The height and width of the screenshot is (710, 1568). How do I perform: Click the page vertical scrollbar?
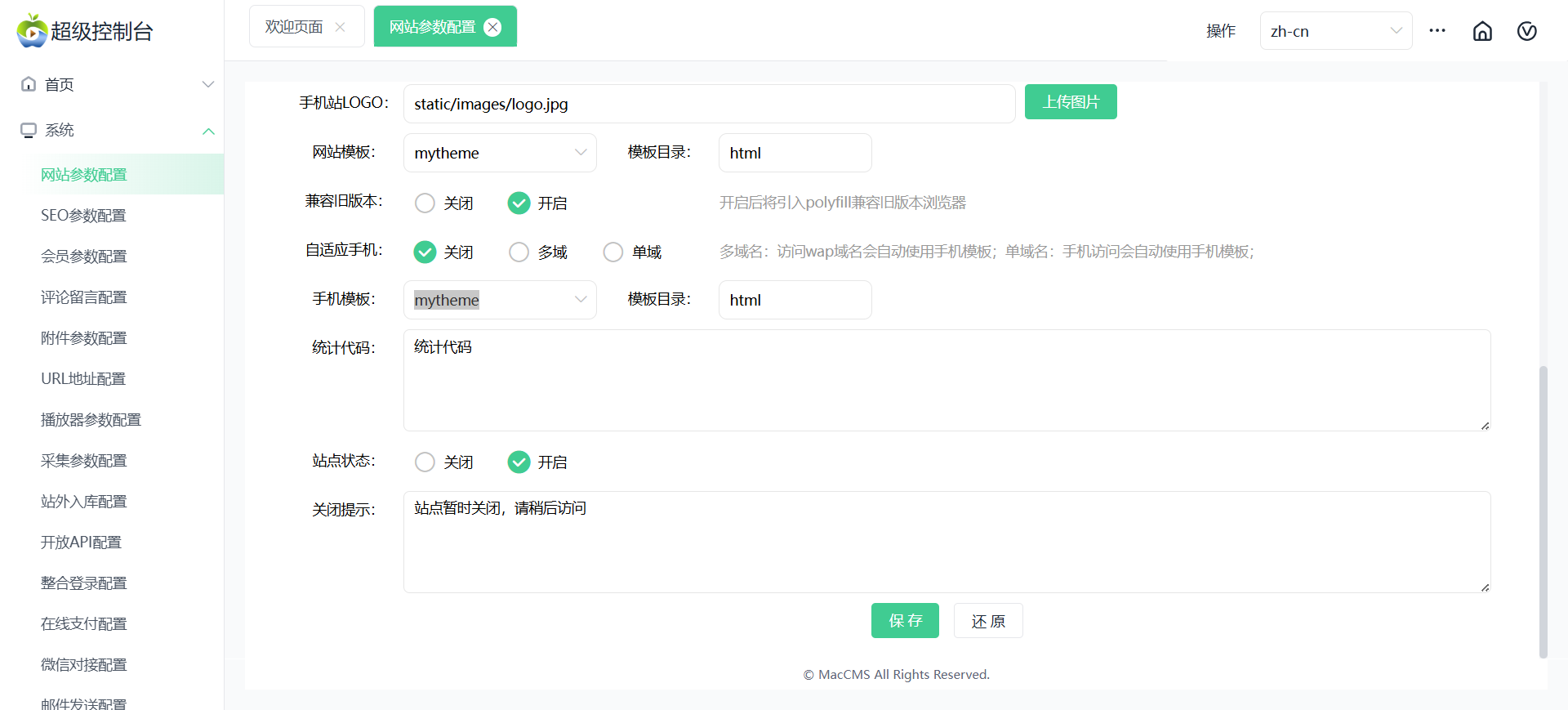click(x=1543, y=511)
